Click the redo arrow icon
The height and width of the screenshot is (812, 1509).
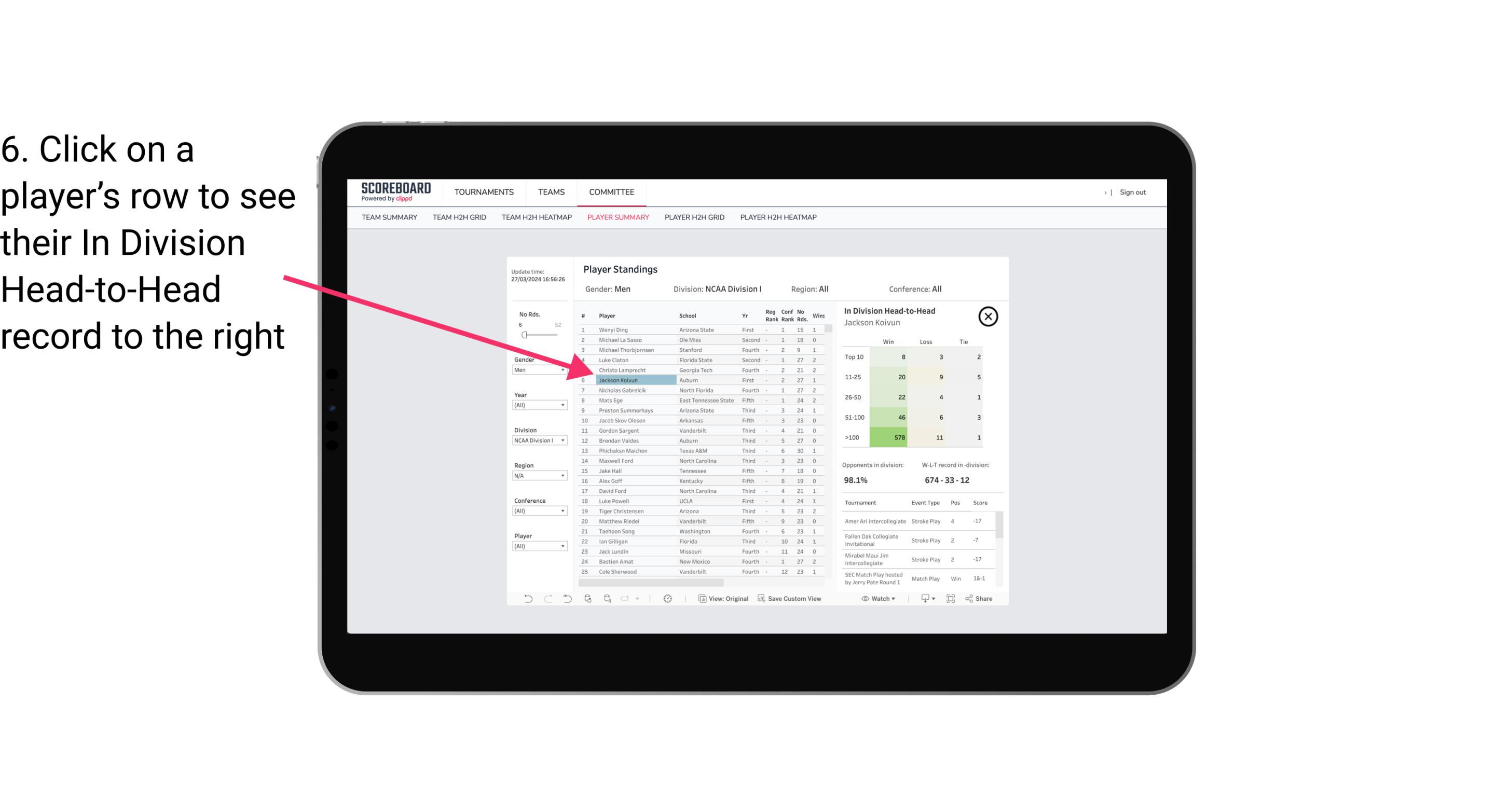pyautogui.click(x=547, y=600)
